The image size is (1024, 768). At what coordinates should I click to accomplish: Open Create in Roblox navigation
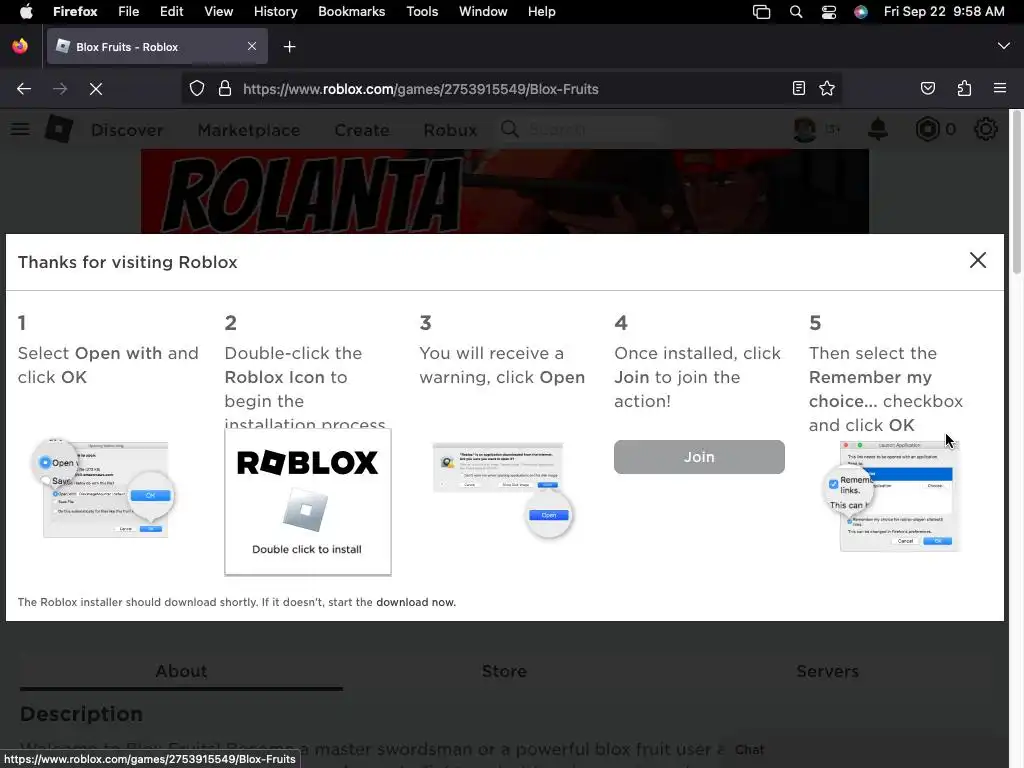362,130
